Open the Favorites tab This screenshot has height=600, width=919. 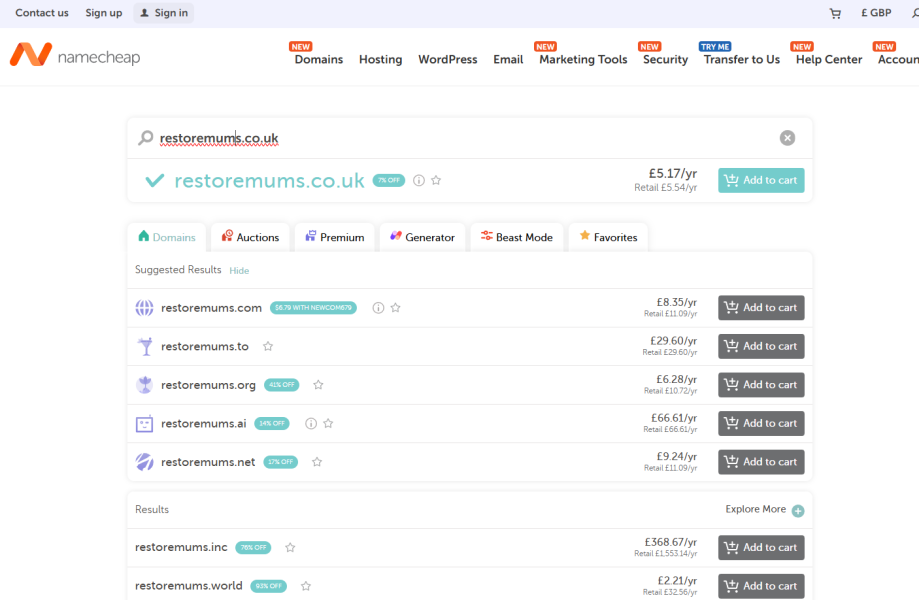(608, 237)
